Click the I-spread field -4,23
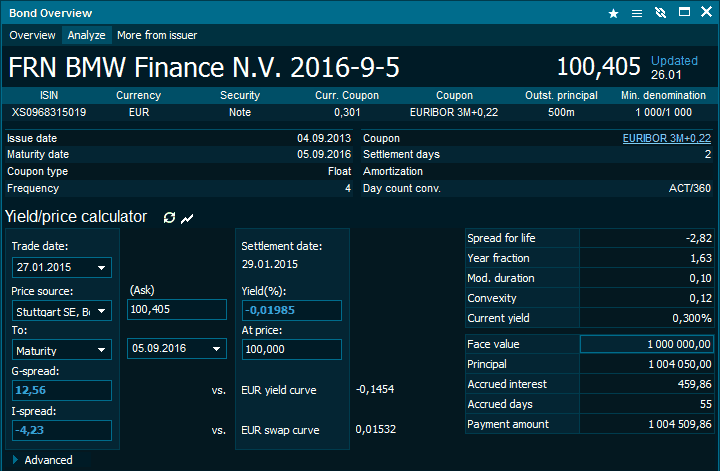 [x=62, y=430]
